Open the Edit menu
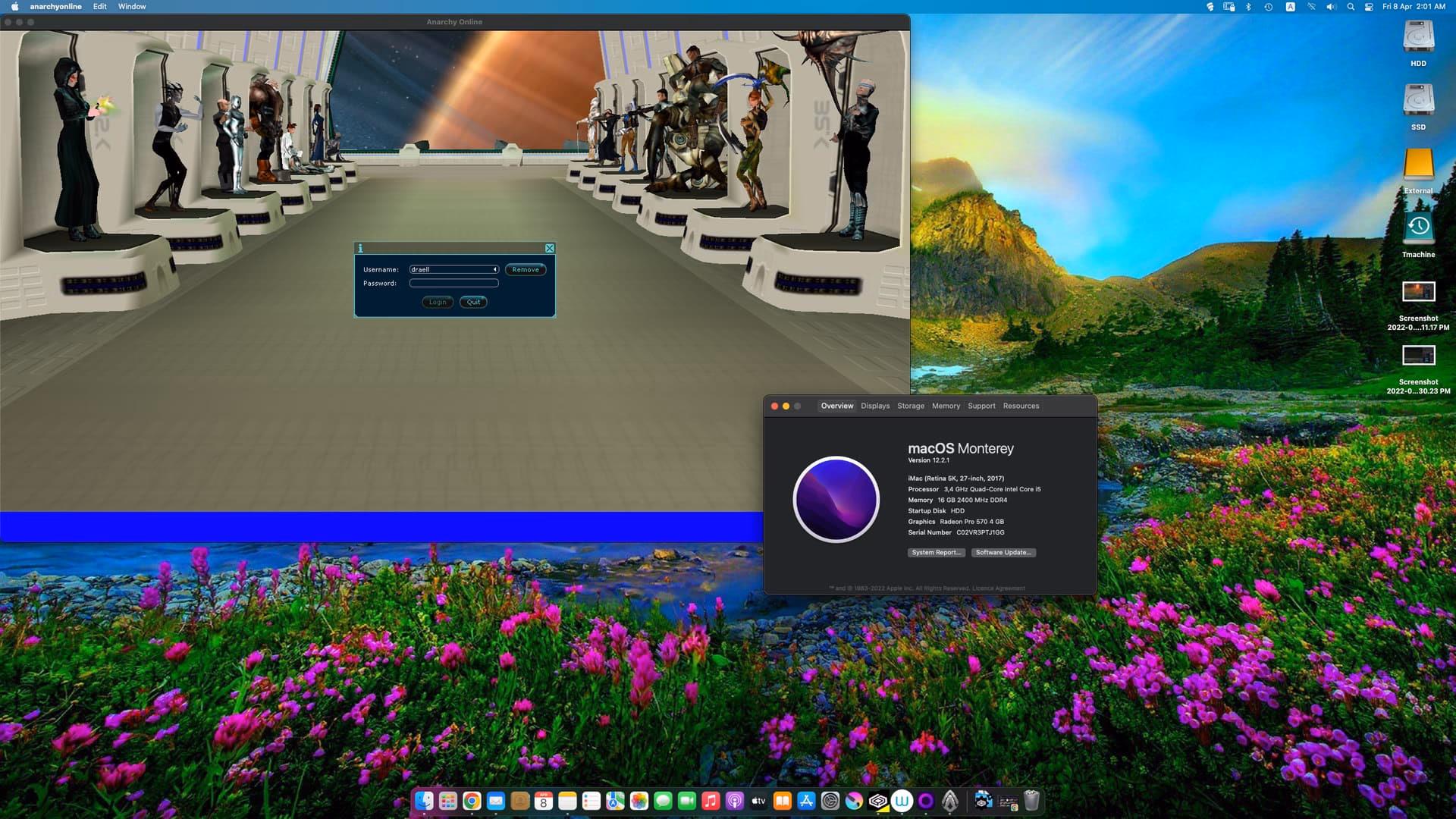The width and height of the screenshot is (1456, 819). [x=100, y=7]
